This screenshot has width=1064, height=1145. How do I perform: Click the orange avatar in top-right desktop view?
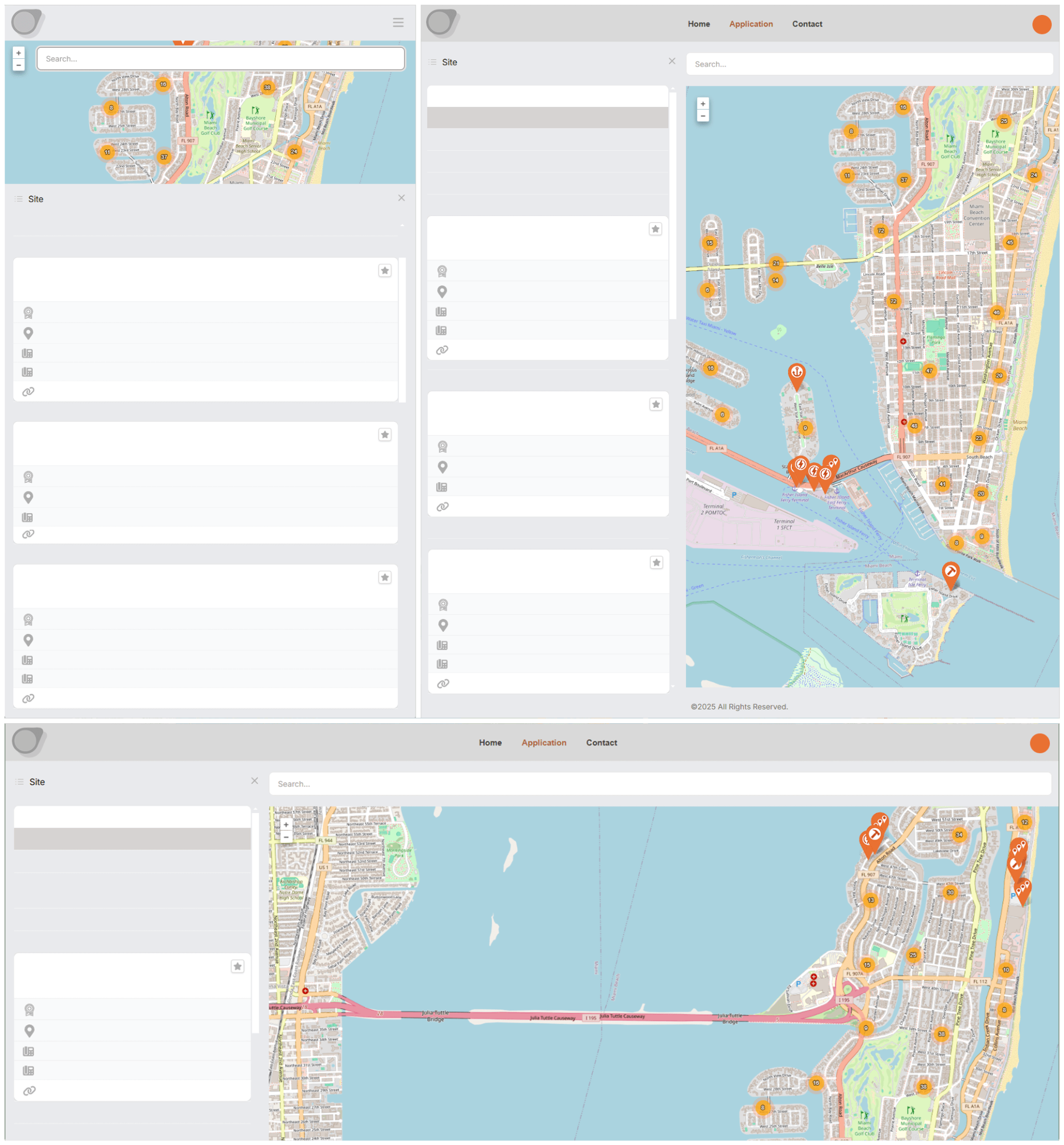click(1041, 24)
